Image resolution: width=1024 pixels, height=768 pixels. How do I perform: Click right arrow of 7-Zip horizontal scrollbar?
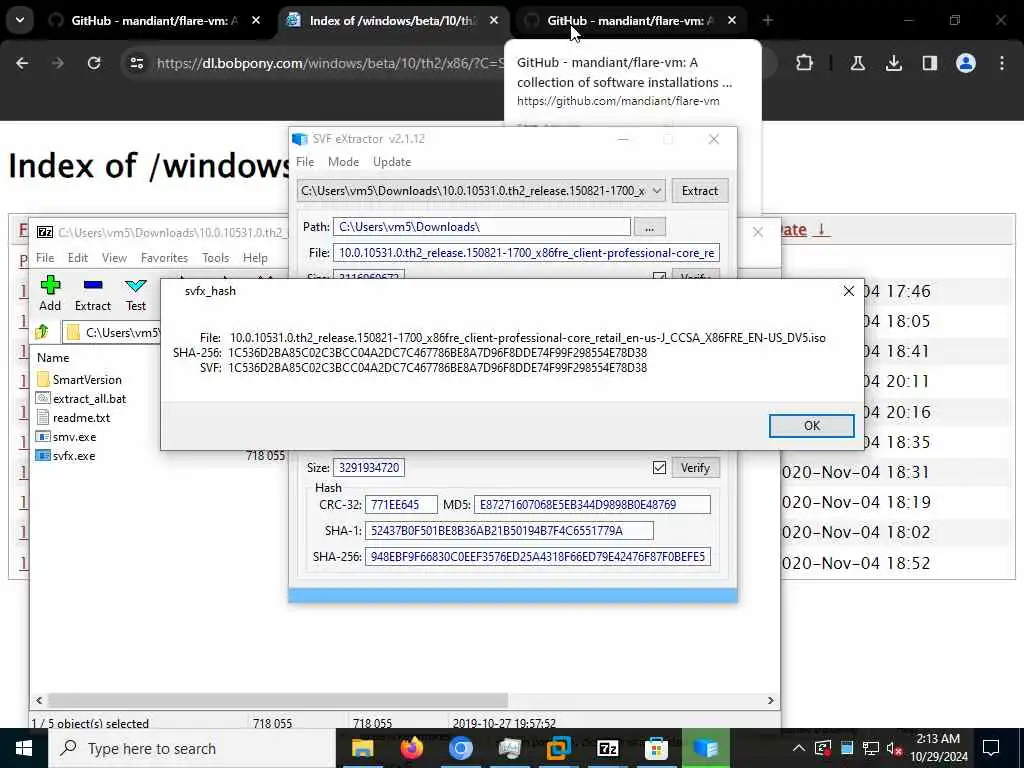tap(771, 700)
